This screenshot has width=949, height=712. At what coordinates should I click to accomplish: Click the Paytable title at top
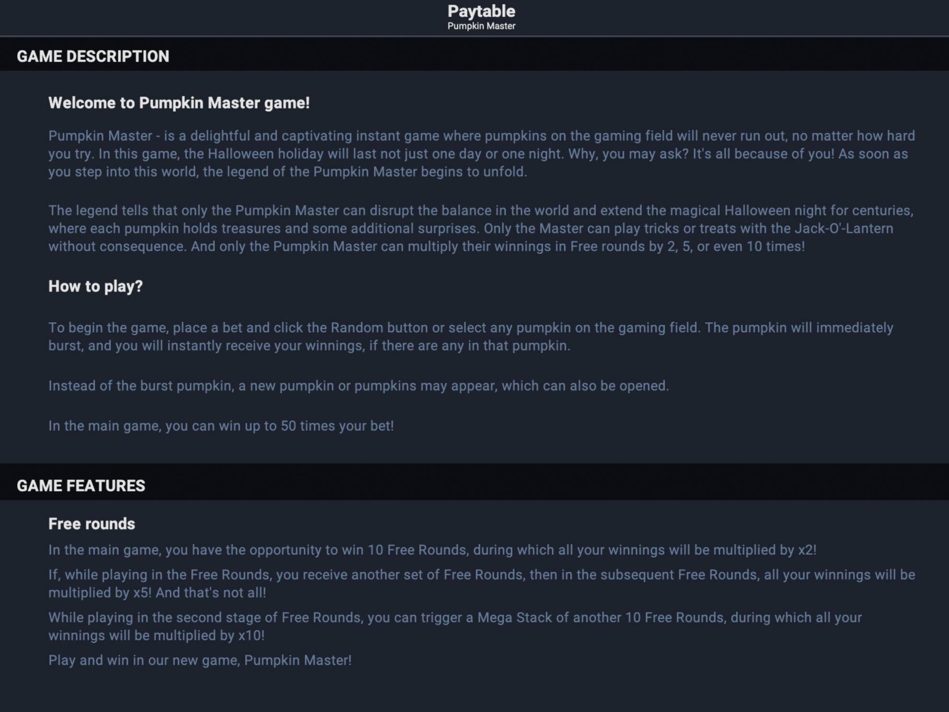pos(481,11)
